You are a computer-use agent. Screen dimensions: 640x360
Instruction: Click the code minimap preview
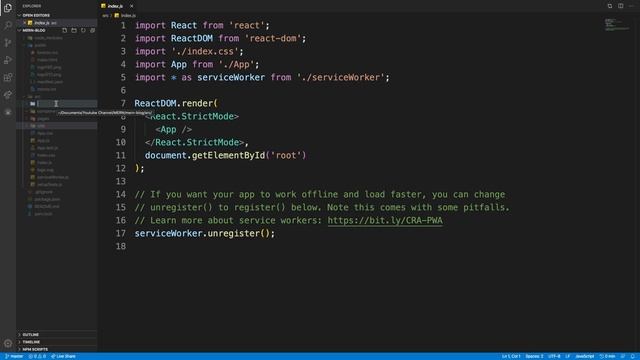click(617, 24)
